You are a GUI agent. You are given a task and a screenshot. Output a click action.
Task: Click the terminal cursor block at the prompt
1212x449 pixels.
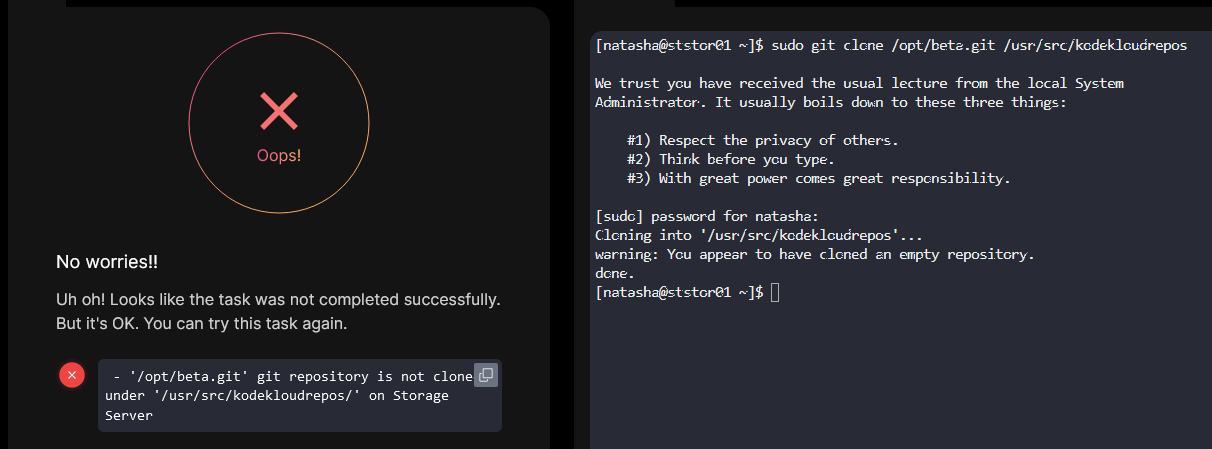775,292
